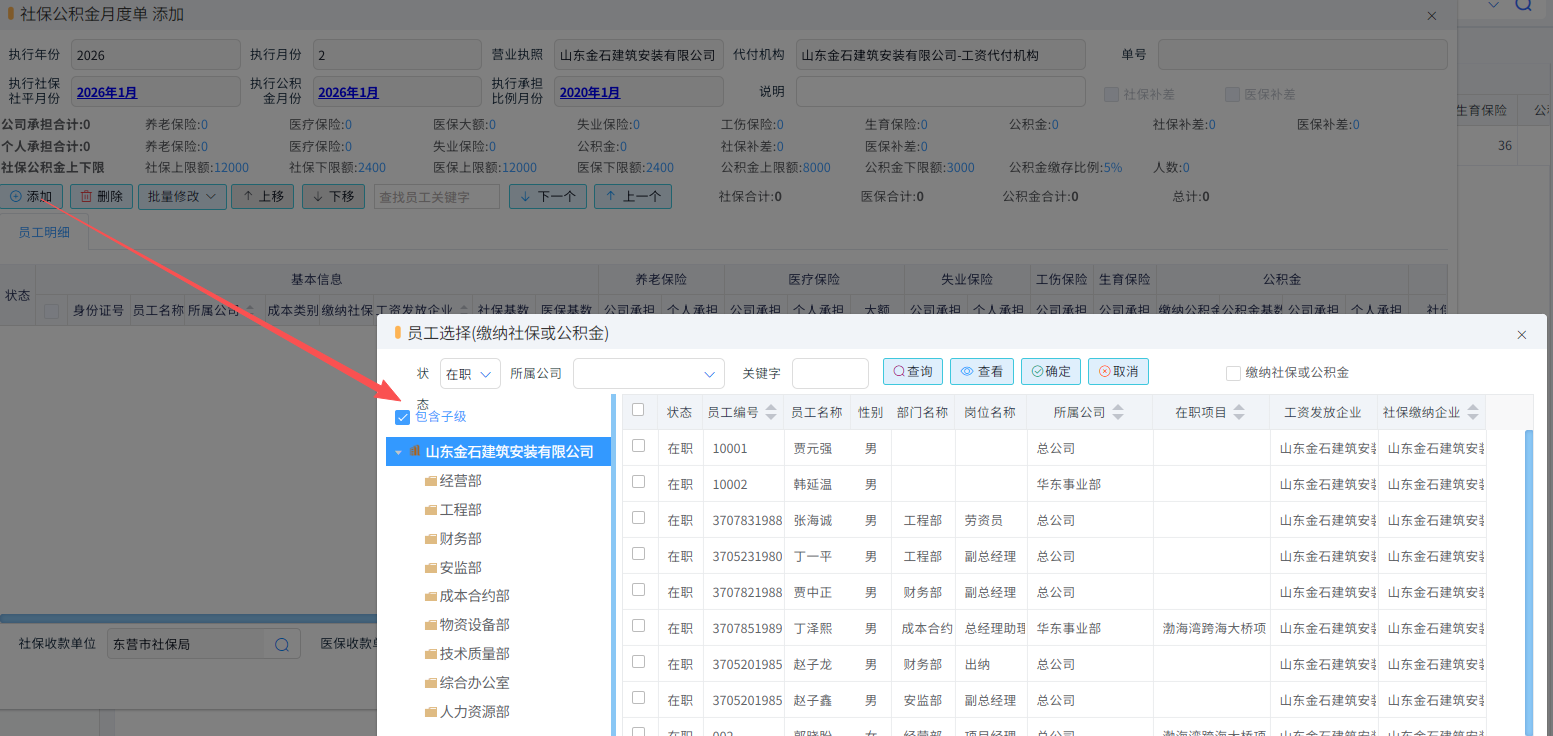Close the 员工选择 dialog with X icon
1553x736 pixels.
point(1522,335)
